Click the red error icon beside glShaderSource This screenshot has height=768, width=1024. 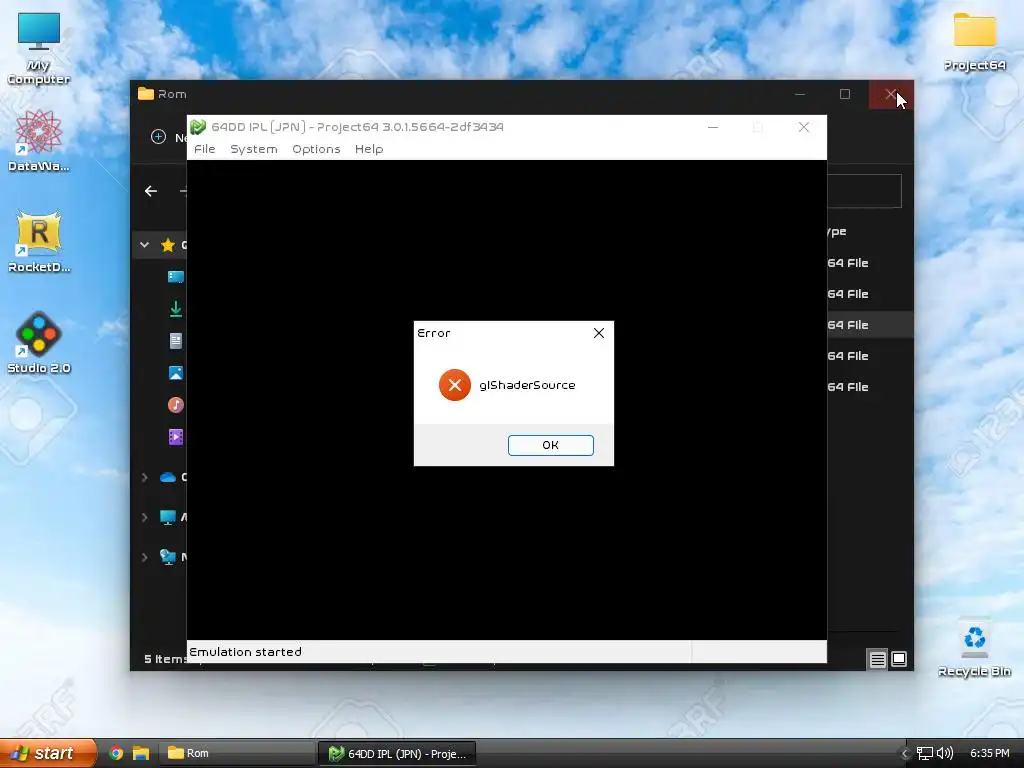[455, 385]
